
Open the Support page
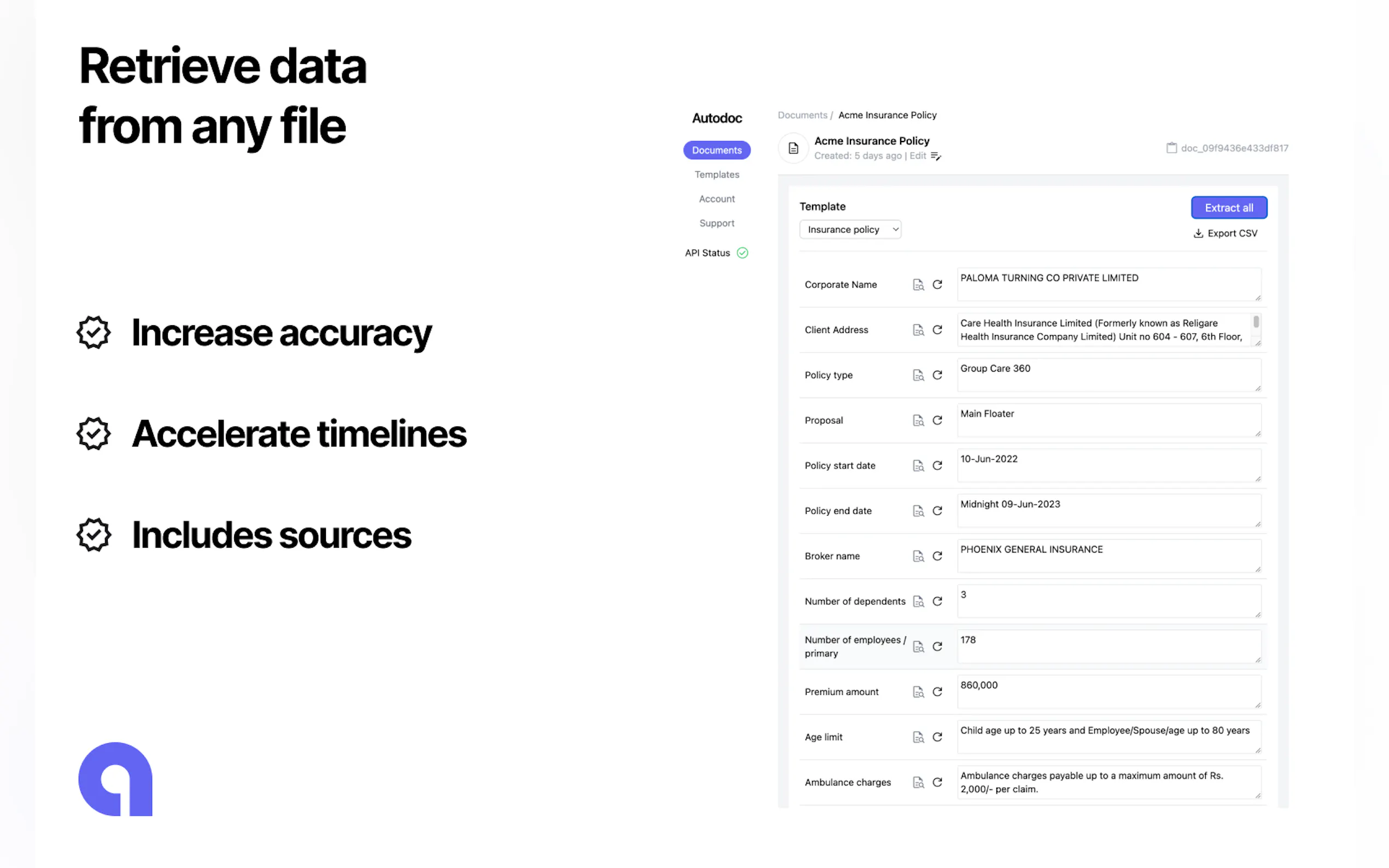pos(716,224)
